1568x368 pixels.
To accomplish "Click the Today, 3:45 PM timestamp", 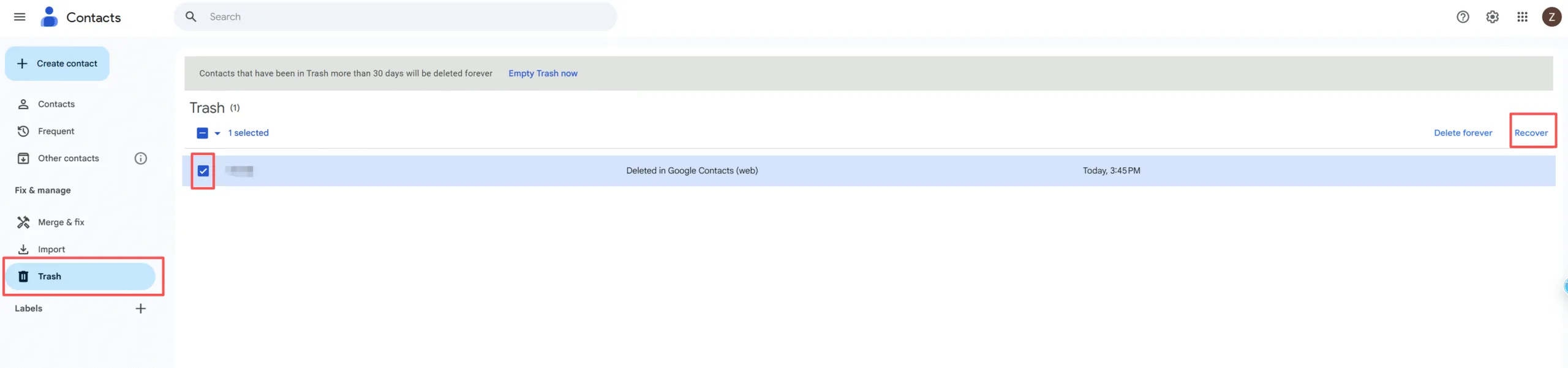I will [1111, 171].
